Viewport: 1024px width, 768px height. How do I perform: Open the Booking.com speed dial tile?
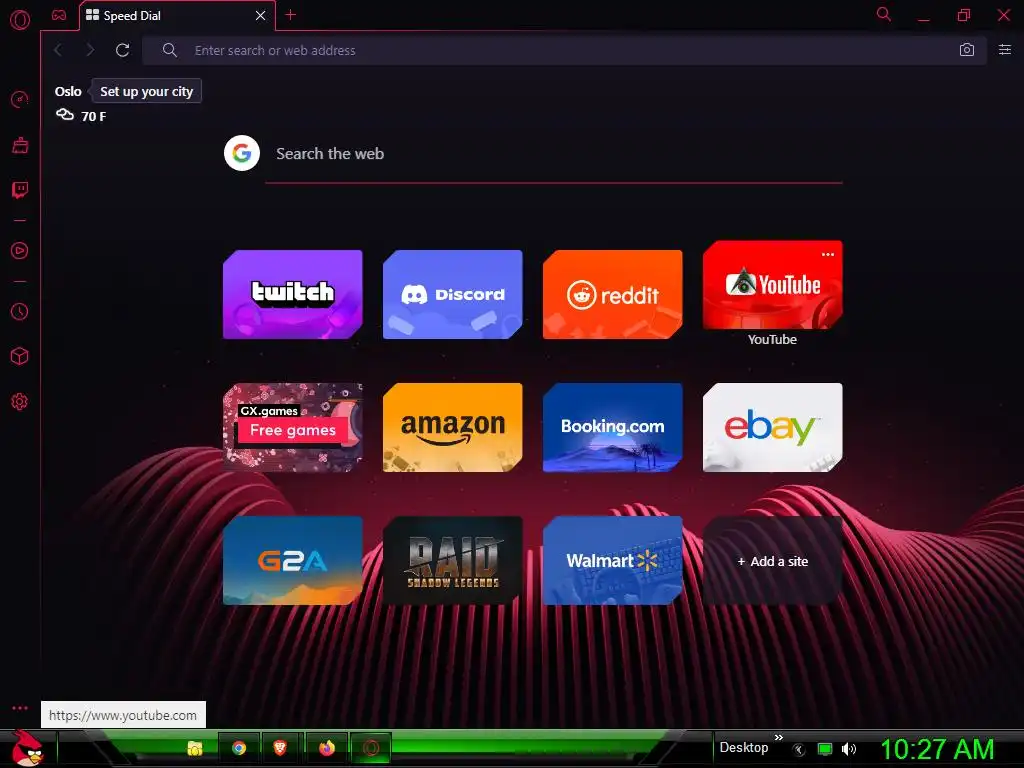pos(613,428)
